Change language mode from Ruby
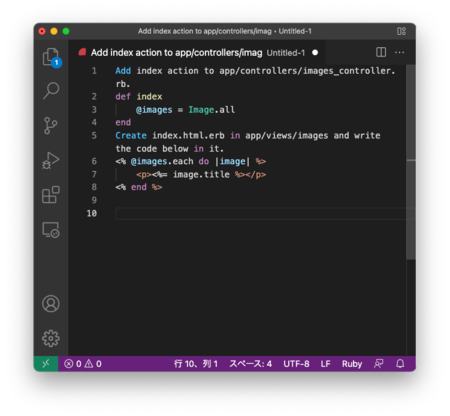 (352, 364)
